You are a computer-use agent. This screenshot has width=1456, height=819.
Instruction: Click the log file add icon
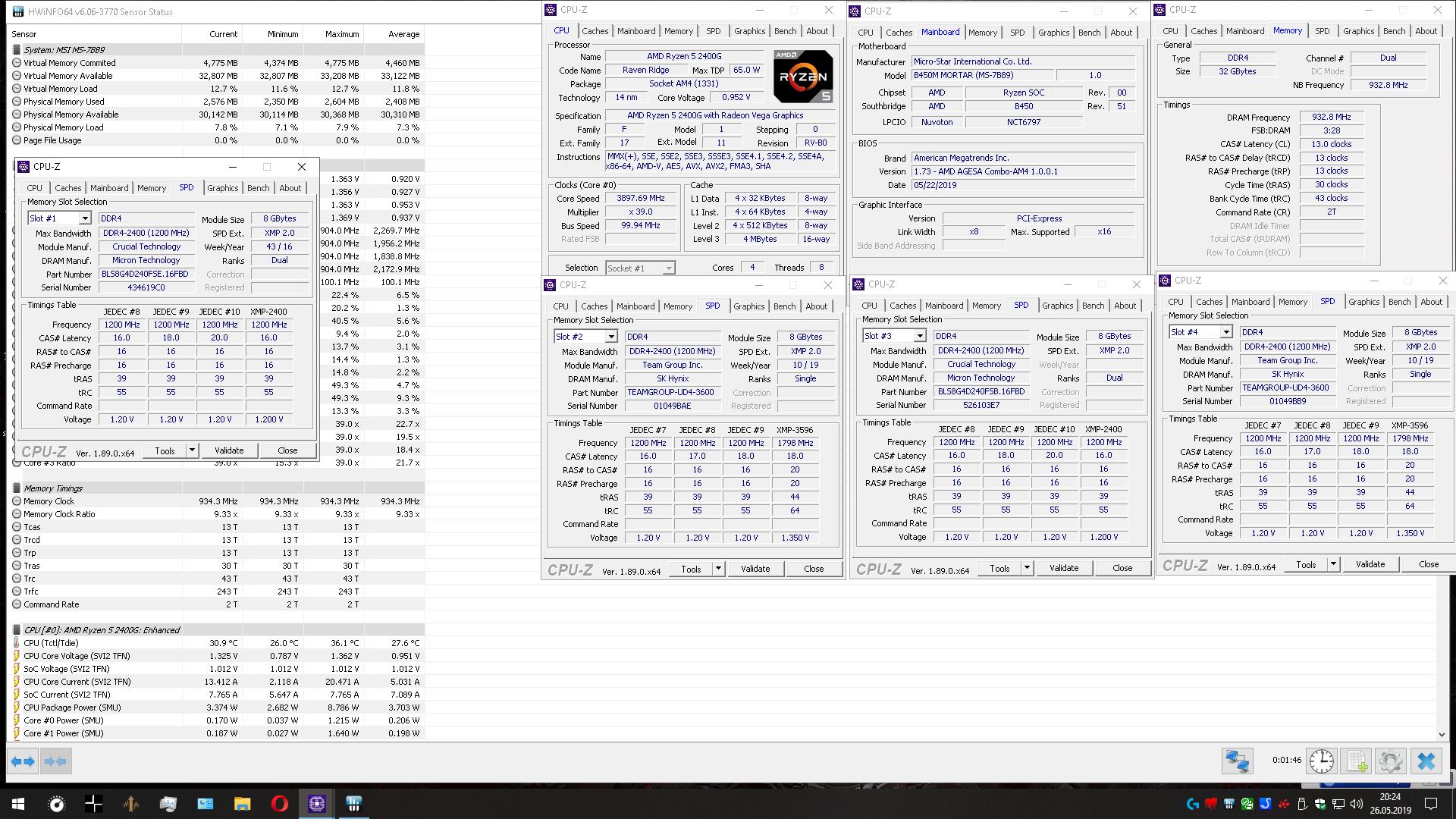[x=1356, y=761]
